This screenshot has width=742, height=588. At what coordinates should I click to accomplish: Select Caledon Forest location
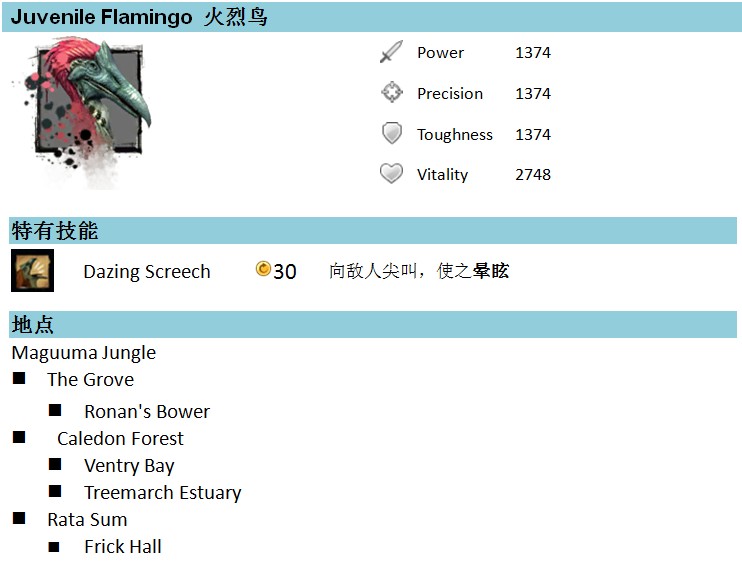120,439
